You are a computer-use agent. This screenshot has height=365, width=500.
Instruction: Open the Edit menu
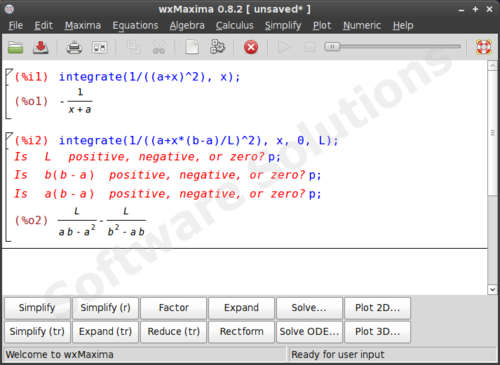[43, 25]
